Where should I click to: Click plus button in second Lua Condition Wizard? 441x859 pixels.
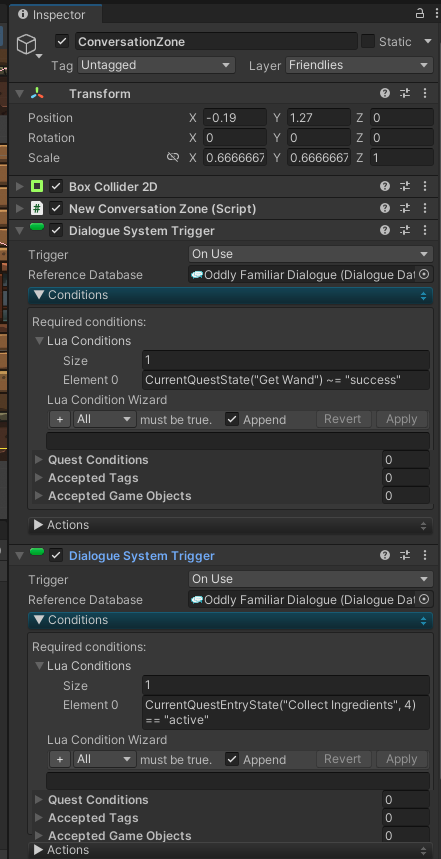click(60, 759)
